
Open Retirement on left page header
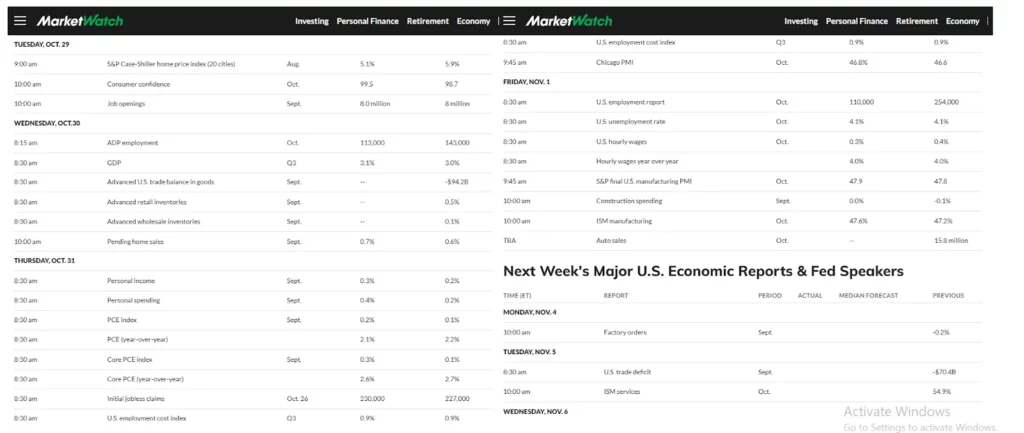tap(428, 21)
